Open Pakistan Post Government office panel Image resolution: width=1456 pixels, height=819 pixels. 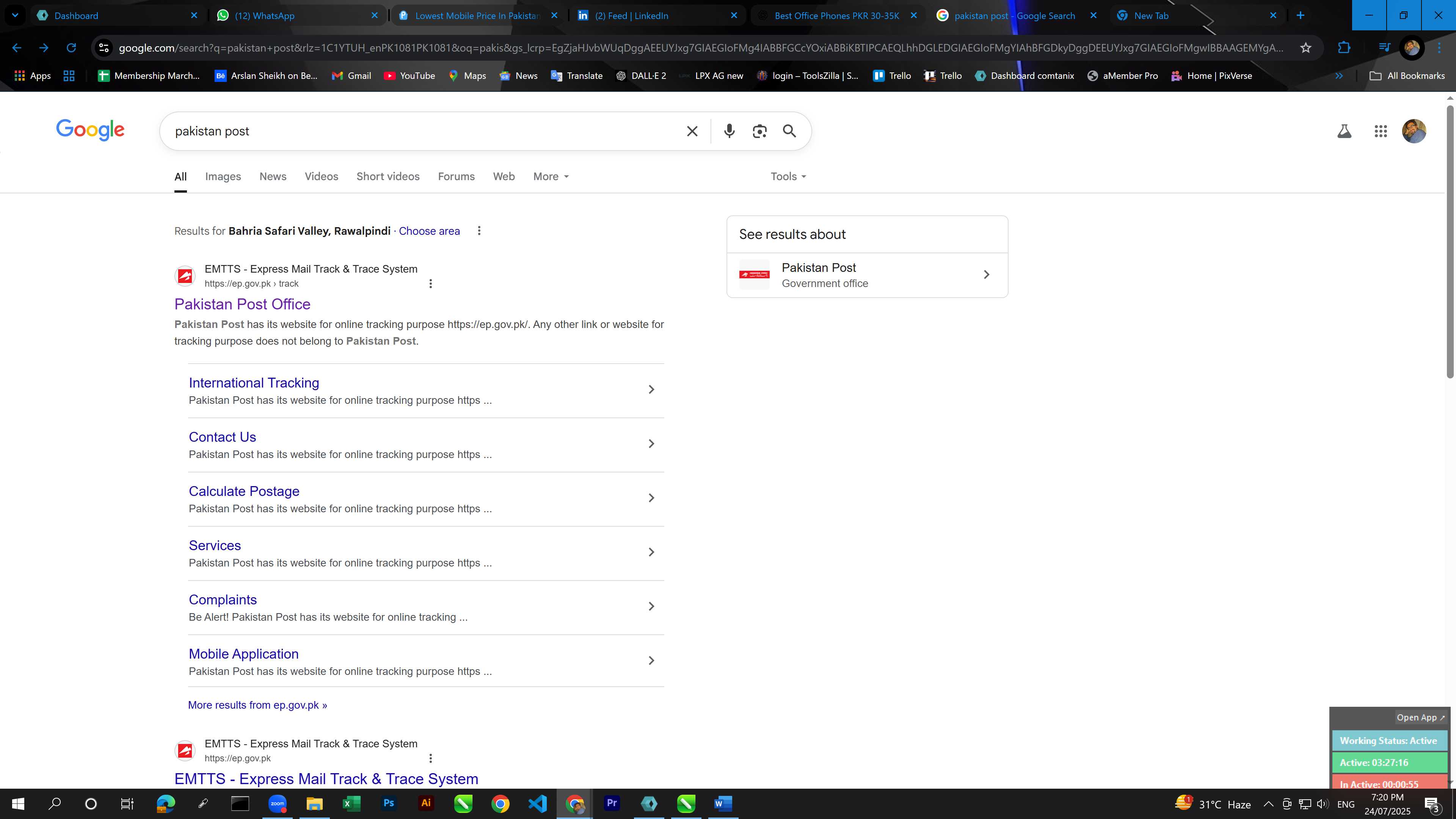pos(867,275)
